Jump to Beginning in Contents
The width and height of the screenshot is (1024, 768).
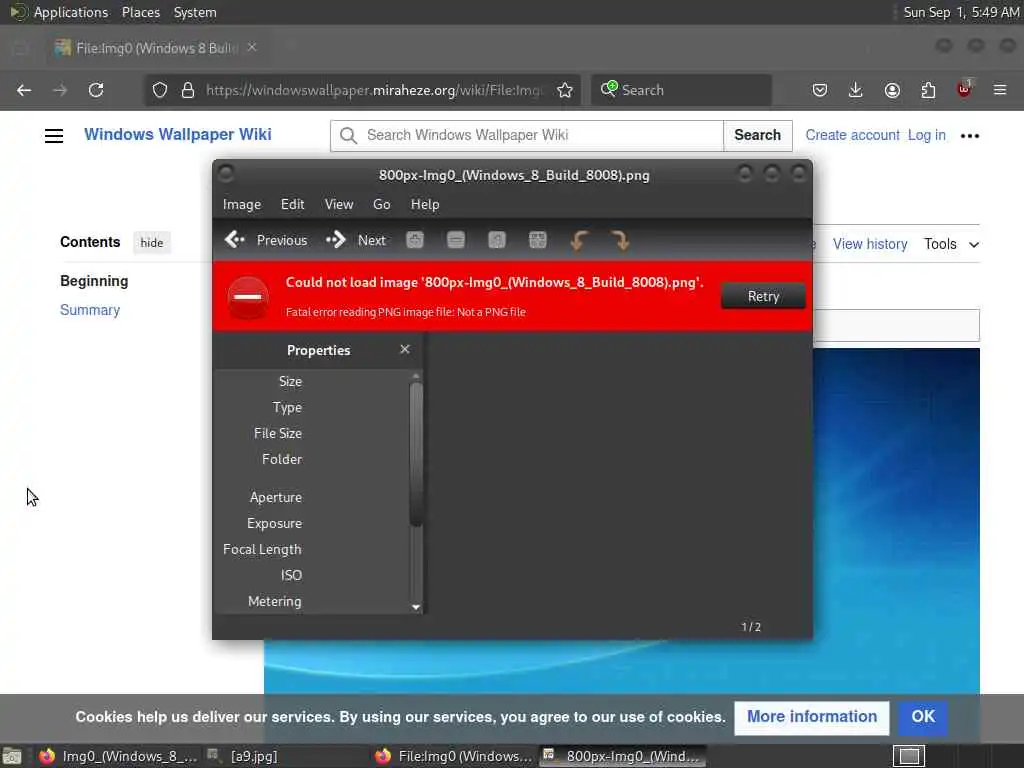(x=94, y=281)
